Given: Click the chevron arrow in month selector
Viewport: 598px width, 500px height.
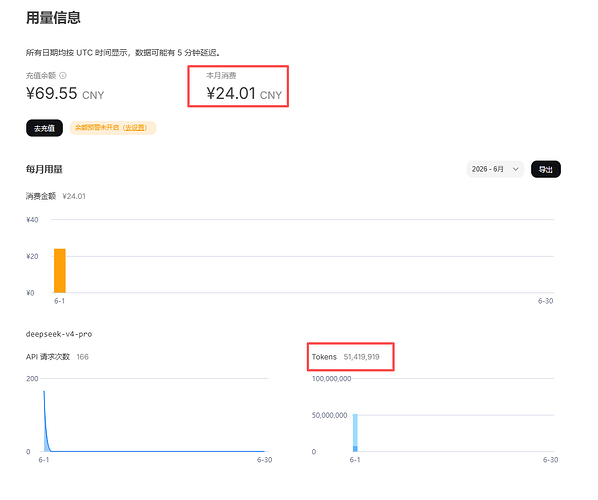Looking at the screenshot, I should coord(516,169).
